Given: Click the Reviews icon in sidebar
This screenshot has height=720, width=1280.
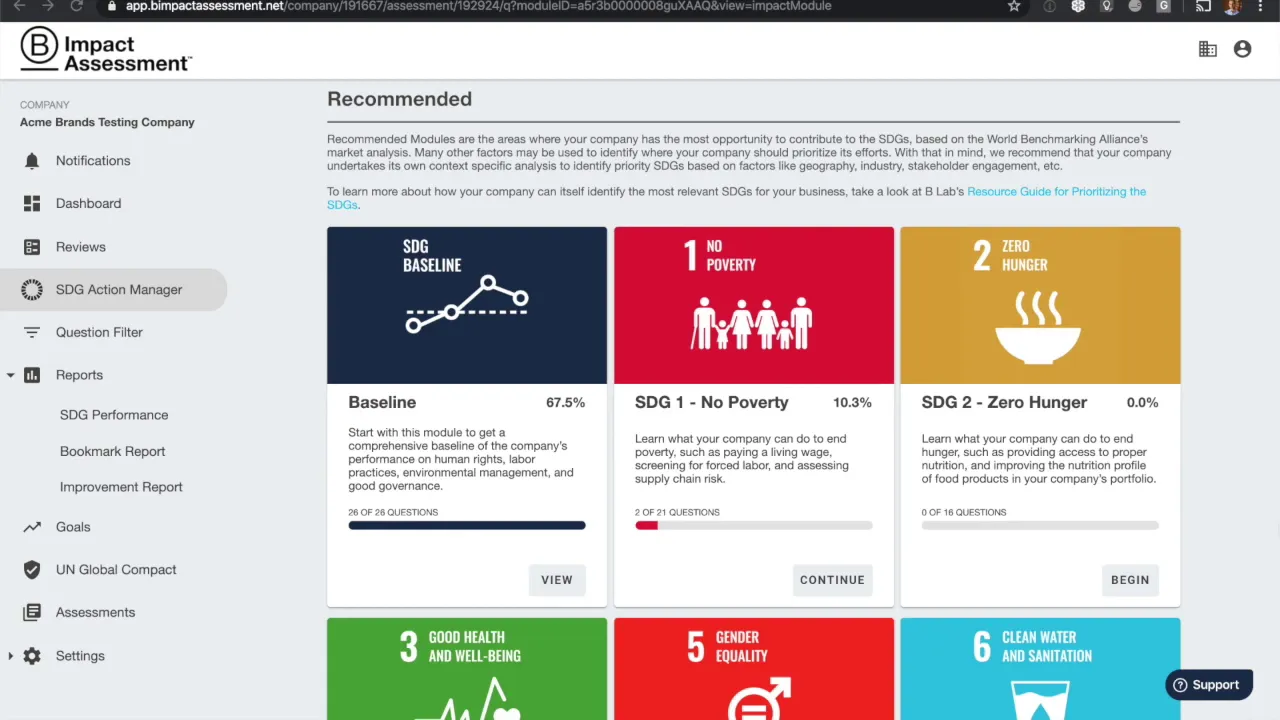Looking at the screenshot, I should pos(32,247).
